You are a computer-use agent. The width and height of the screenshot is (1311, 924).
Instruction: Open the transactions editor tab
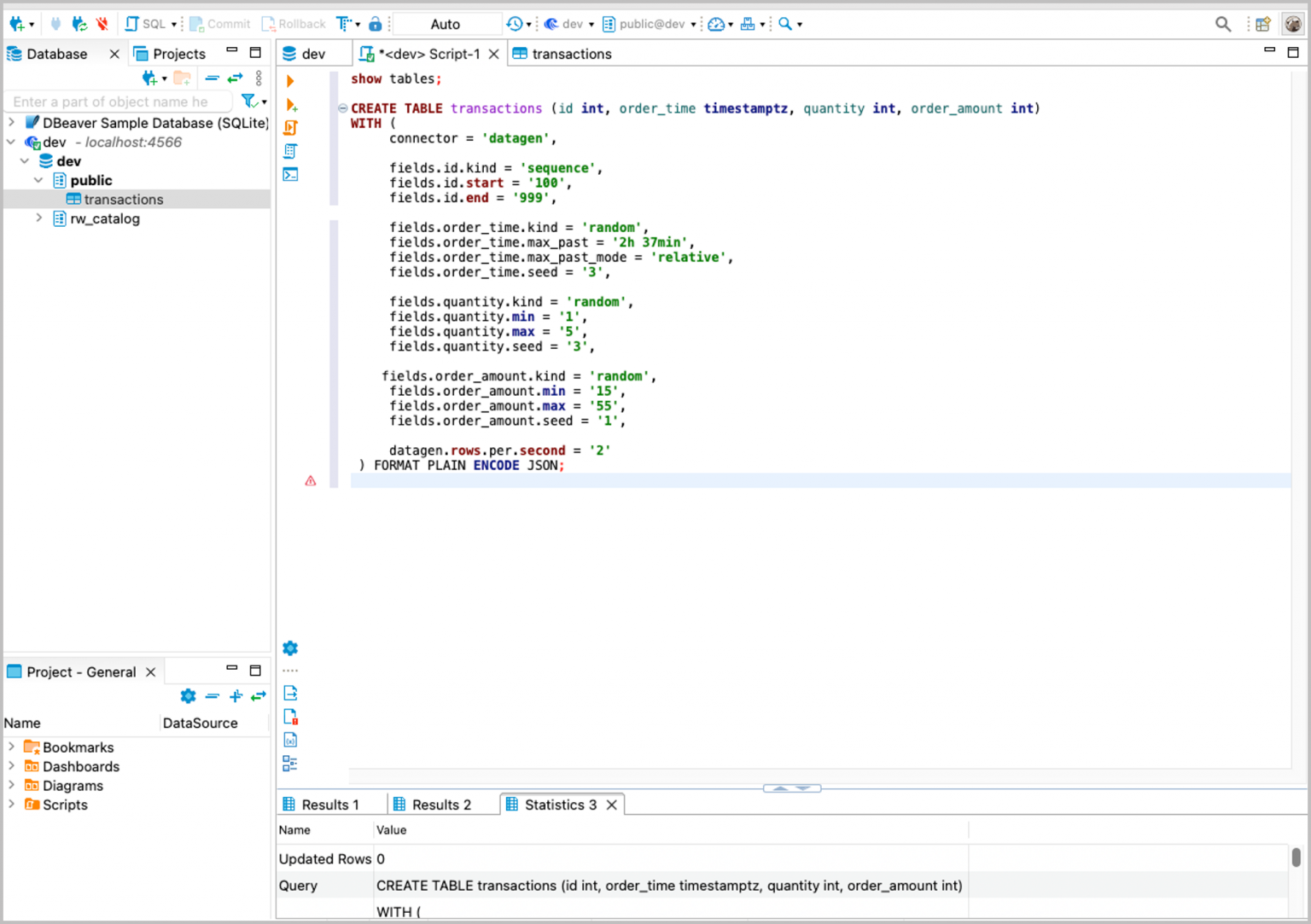click(562, 54)
